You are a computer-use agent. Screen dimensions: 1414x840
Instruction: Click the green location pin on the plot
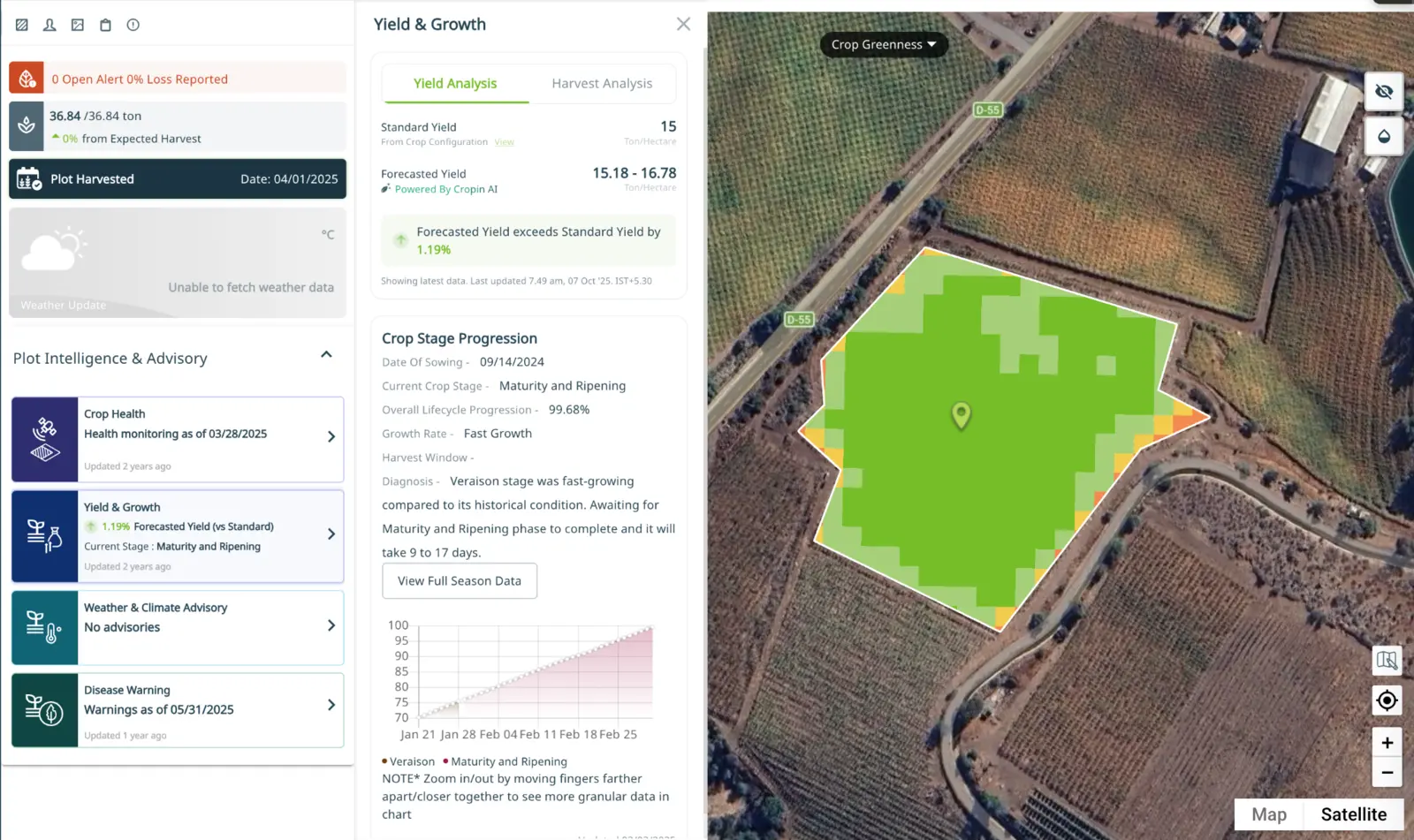[961, 415]
